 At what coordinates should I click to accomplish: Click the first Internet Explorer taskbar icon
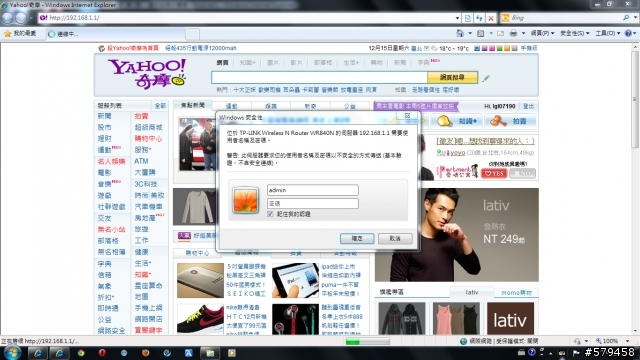pyautogui.click(x=38, y=353)
